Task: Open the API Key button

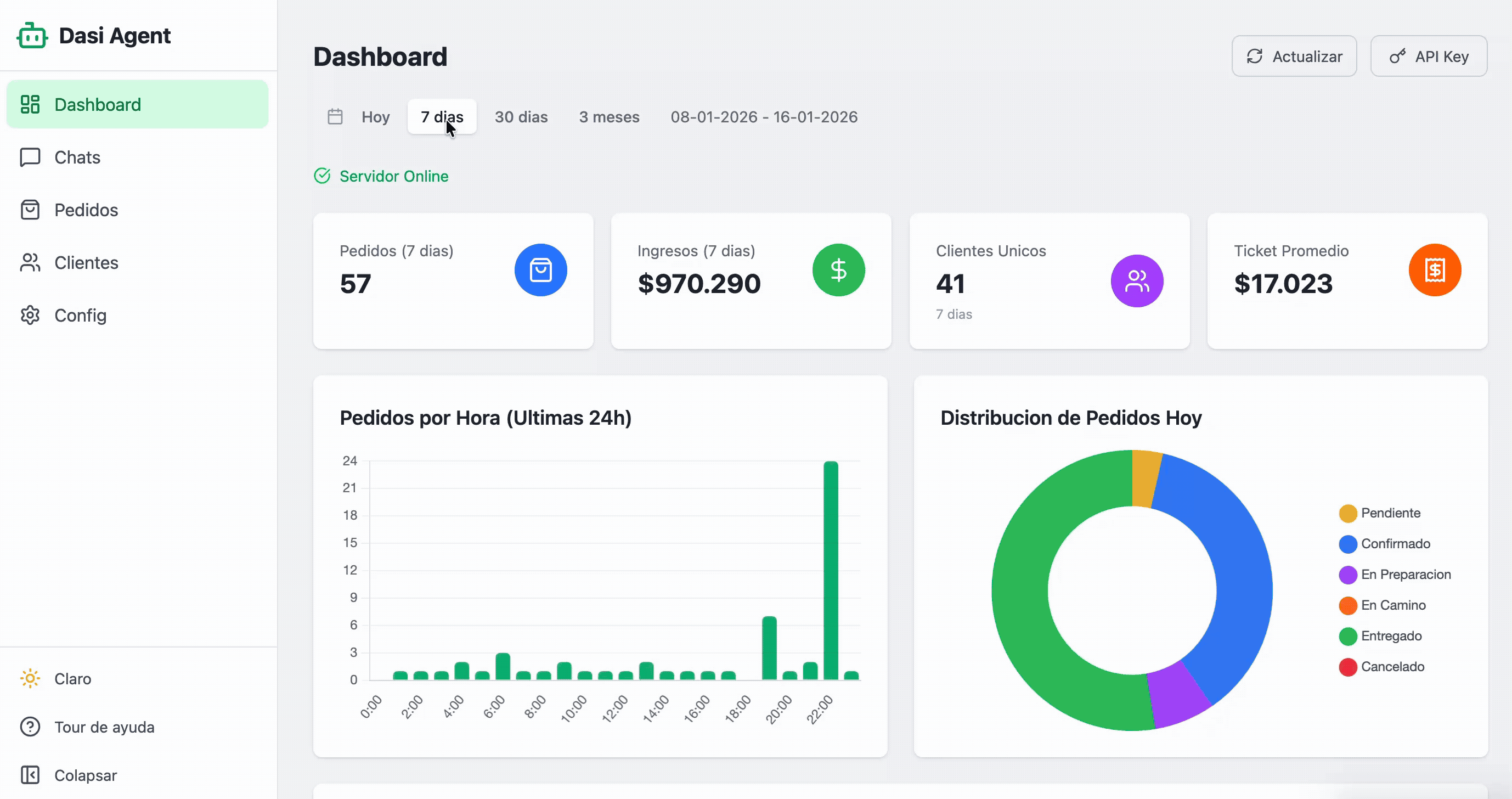Action: (x=1428, y=57)
